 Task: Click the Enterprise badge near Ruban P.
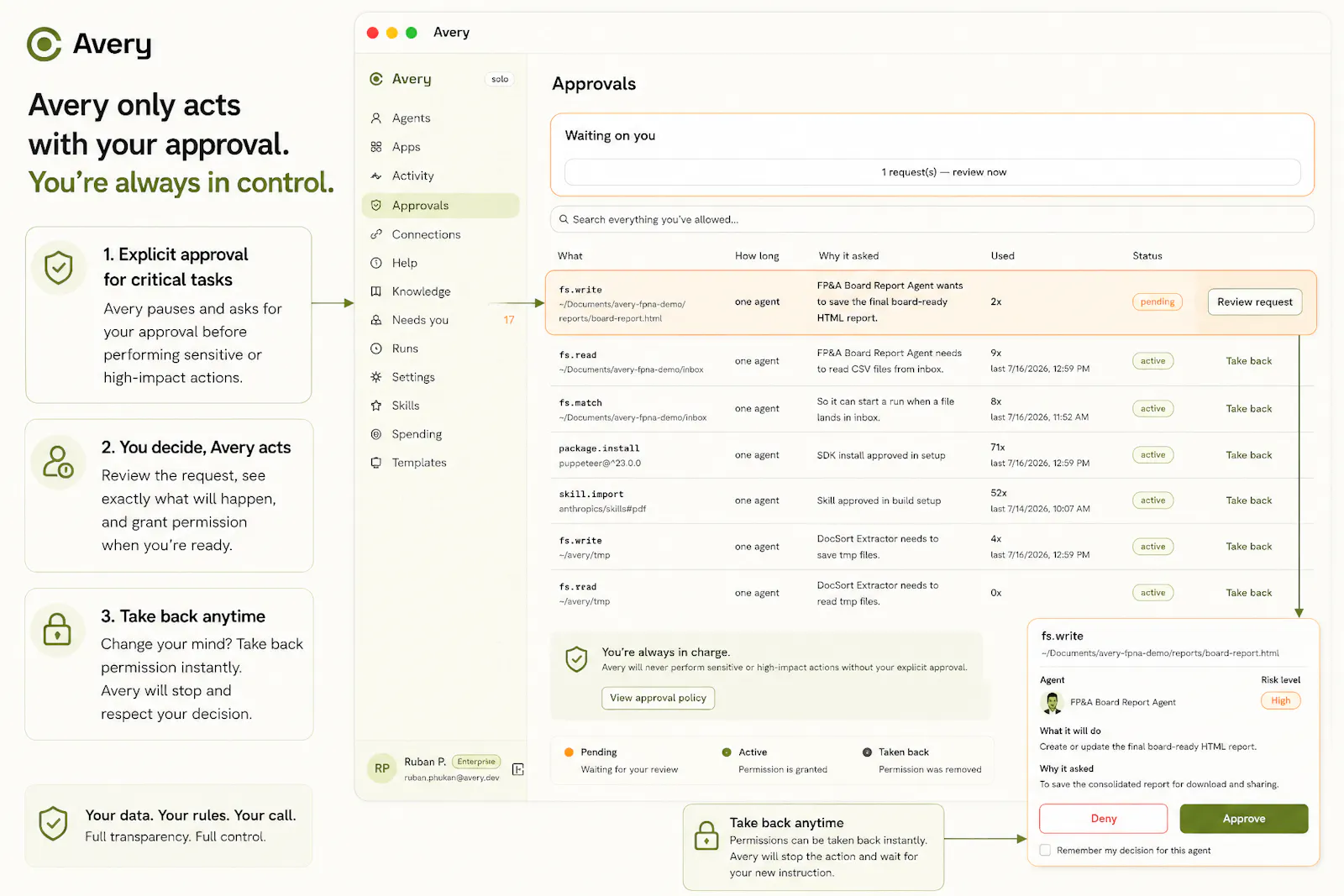476,762
